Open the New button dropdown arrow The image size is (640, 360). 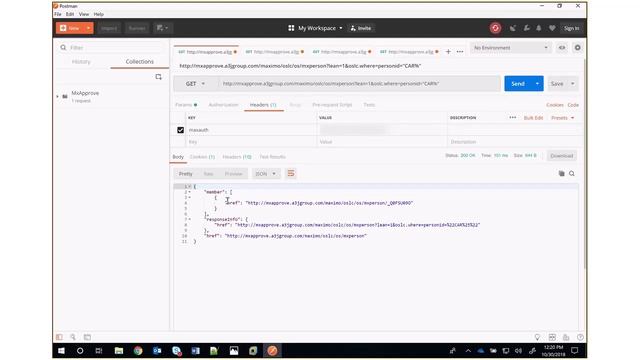click(88, 28)
